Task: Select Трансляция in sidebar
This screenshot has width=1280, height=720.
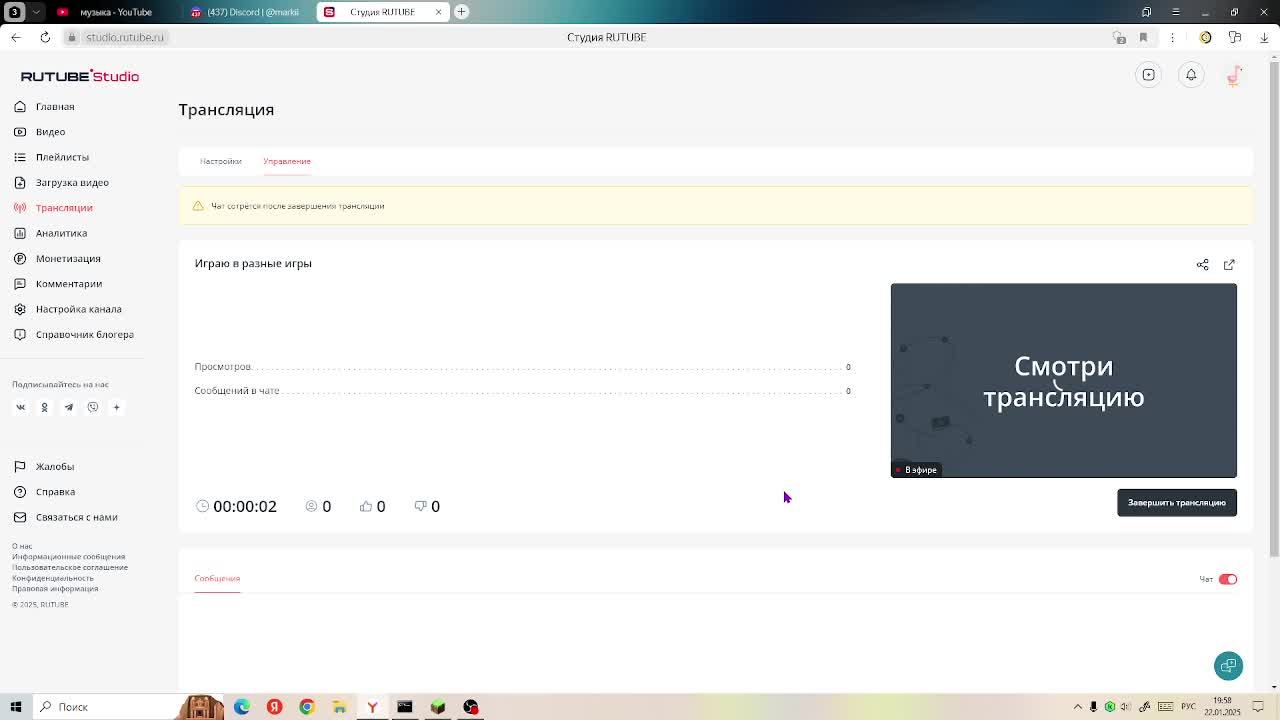Action: [x=64, y=208]
